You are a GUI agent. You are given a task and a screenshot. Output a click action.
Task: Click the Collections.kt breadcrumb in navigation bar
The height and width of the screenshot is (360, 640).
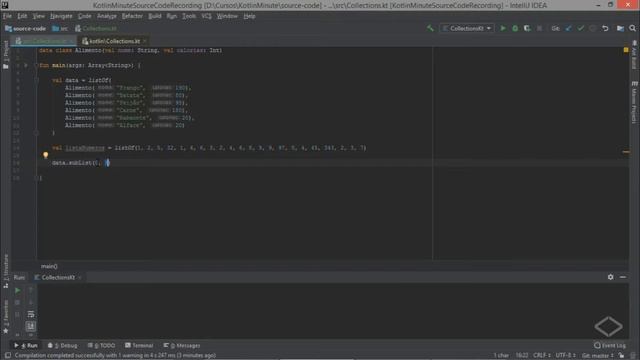96,29
